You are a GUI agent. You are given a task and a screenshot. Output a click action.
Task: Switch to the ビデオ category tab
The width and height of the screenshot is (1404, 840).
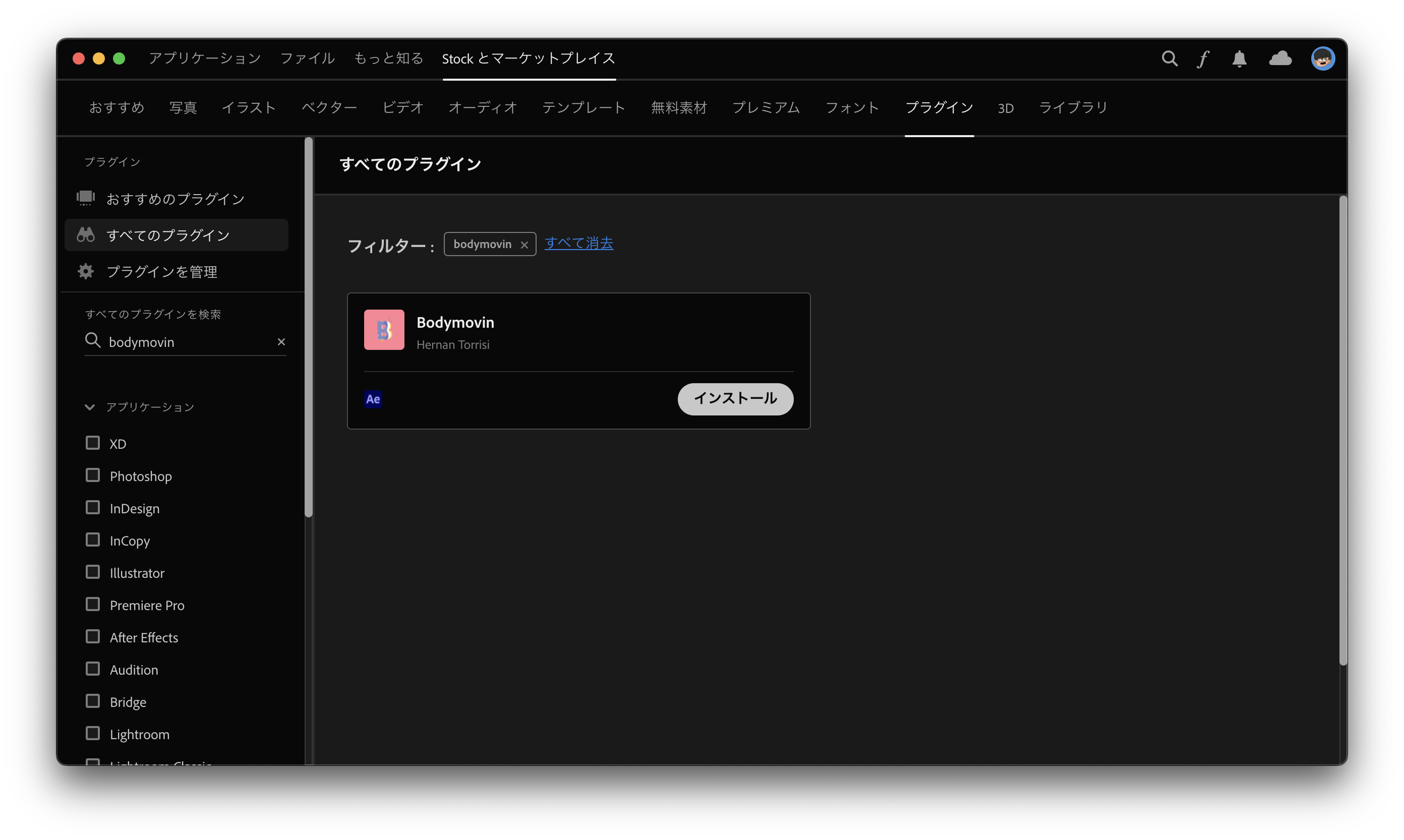point(402,107)
